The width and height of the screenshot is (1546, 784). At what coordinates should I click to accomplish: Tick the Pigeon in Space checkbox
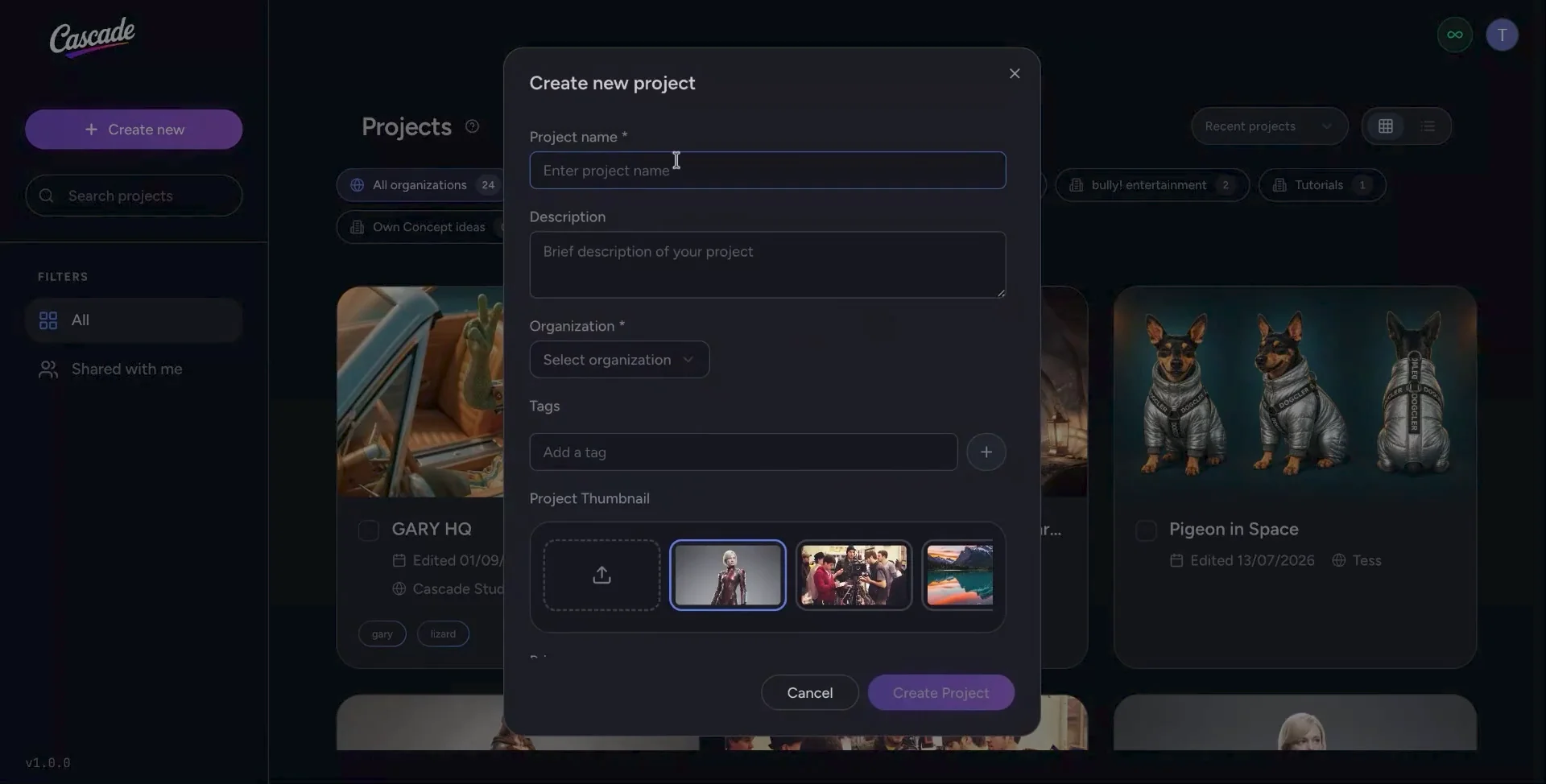1146,530
